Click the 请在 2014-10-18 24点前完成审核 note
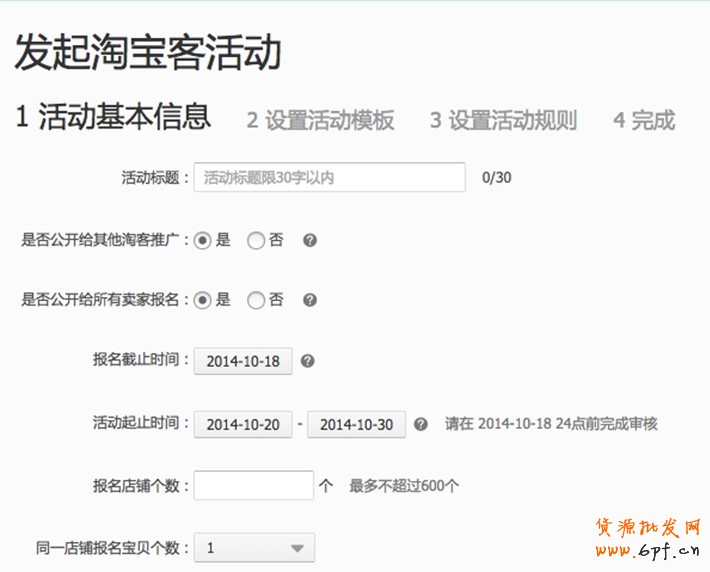Screen dimensions: 710x572 pyautogui.click(x=551, y=424)
